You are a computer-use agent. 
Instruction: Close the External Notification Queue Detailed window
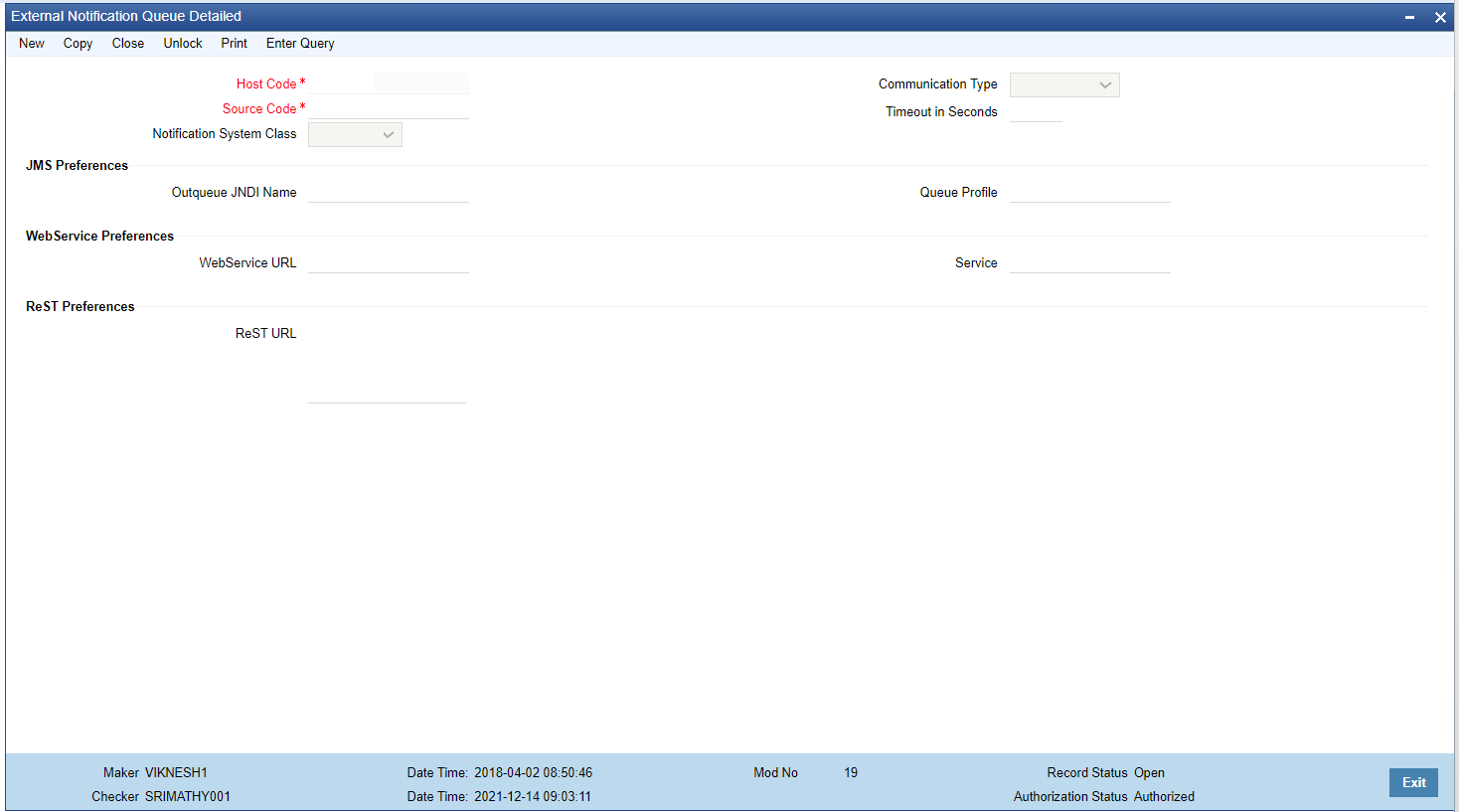coord(1440,17)
